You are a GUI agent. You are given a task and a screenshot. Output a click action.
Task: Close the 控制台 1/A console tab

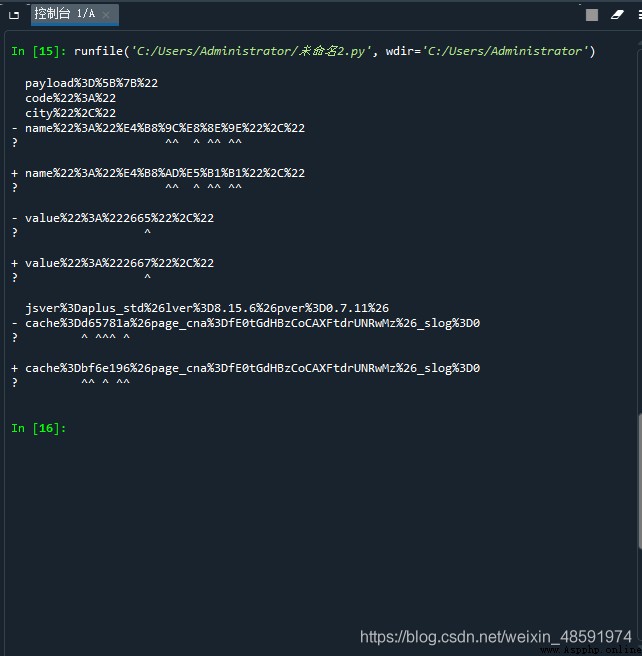tap(106, 15)
